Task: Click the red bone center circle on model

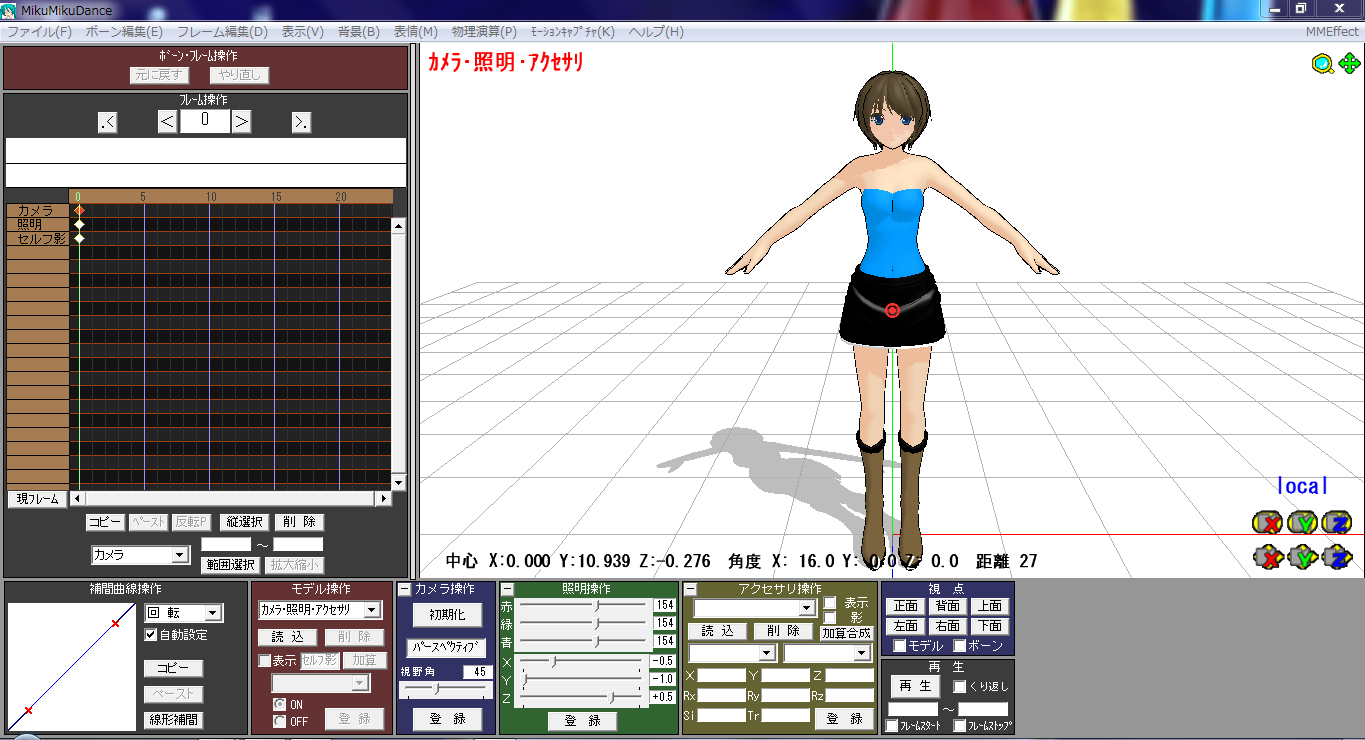Action: point(892,310)
